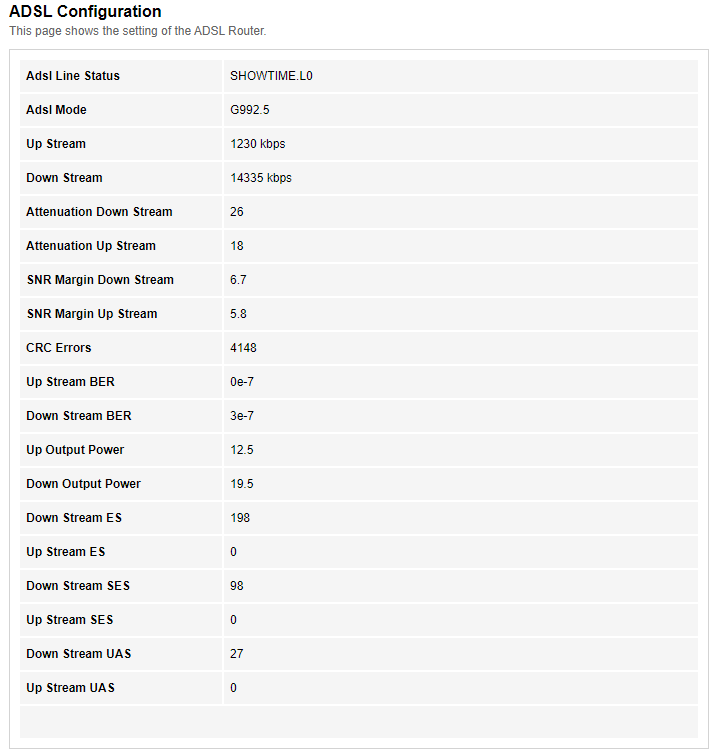
Task: Click the Attenuation Up Stream value 18
Action: point(236,246)
